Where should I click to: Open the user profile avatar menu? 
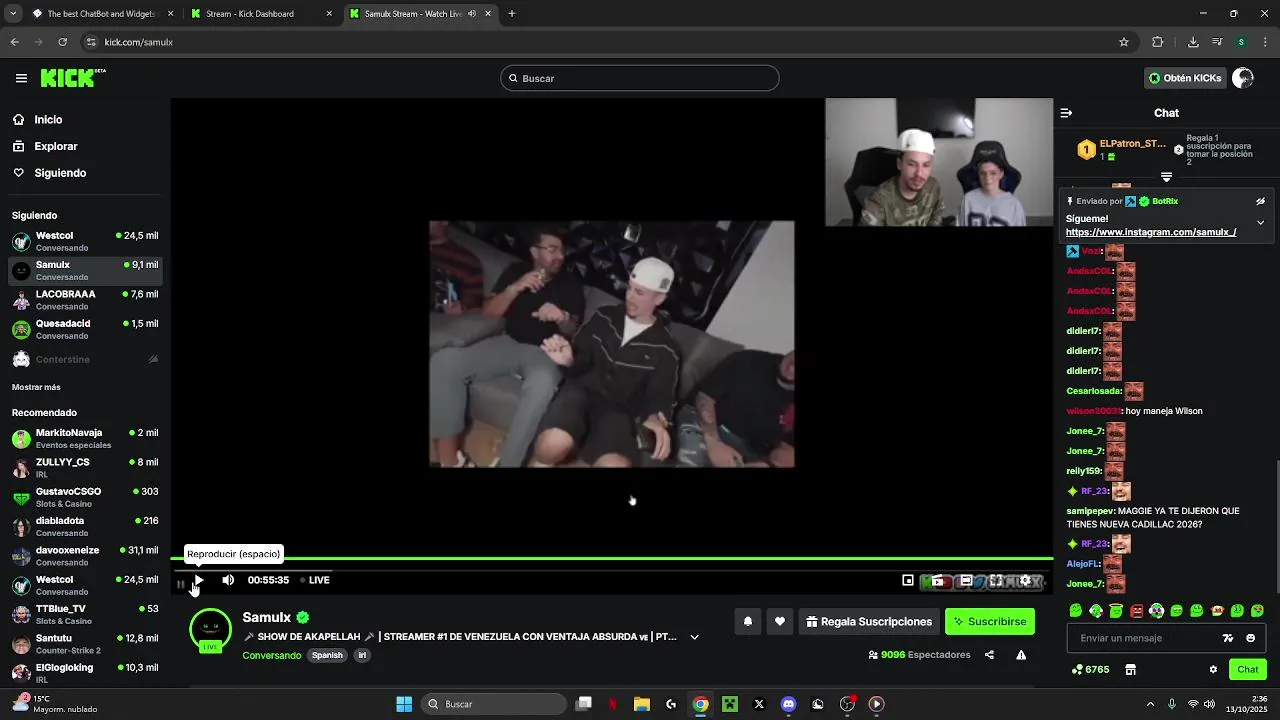click(x=1243, y=78)
